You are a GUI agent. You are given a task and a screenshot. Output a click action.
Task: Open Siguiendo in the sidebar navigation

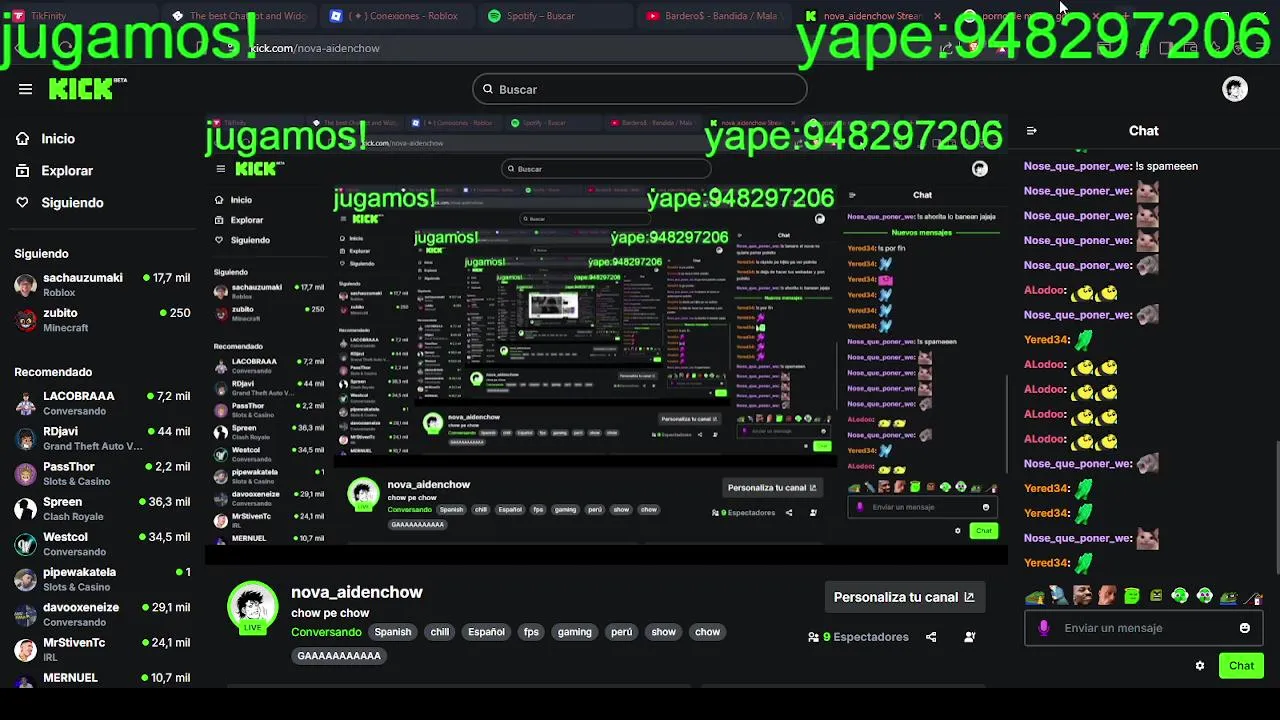point(72,203)
